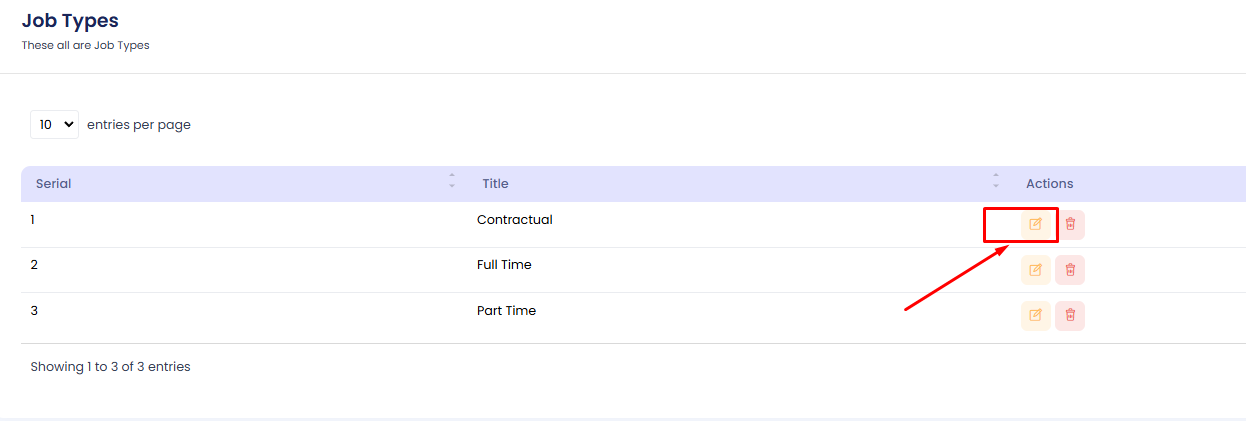This screenshot has width=1246, height=421.
Task: Click serial number 3 in the table
Action: (34, 311)
